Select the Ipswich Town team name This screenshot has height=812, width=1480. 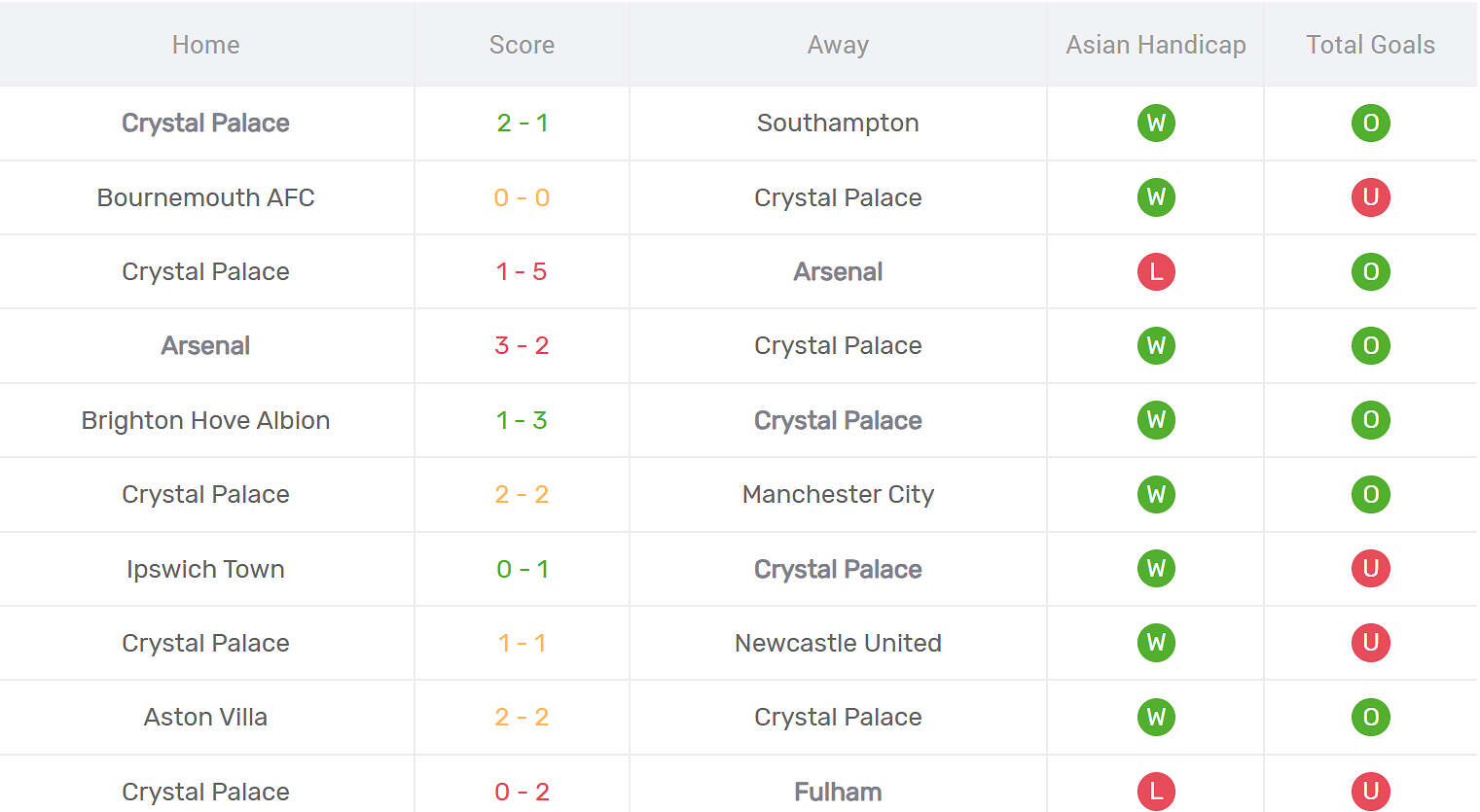pos(205,569)
